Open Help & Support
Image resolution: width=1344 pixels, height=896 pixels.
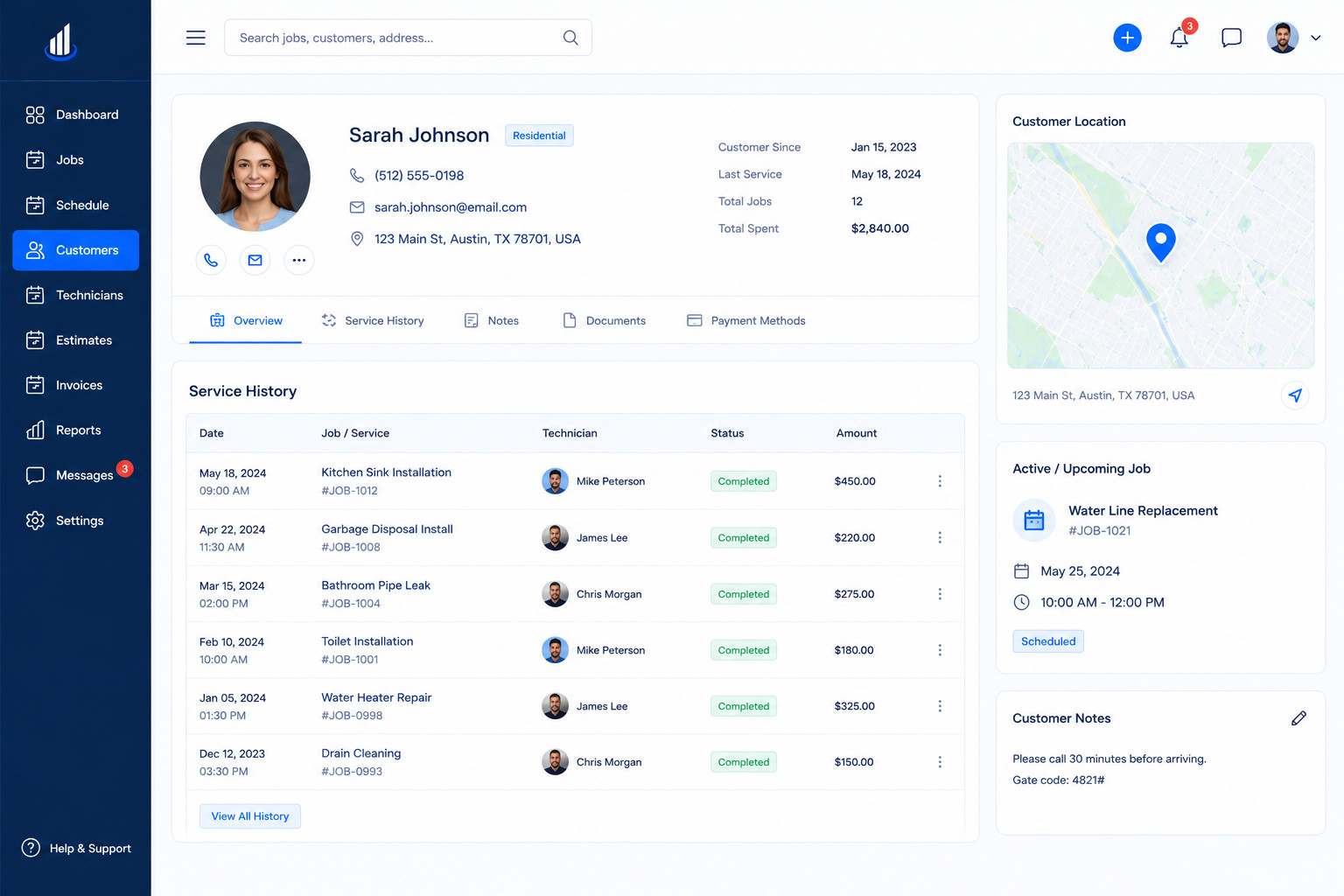76,848
